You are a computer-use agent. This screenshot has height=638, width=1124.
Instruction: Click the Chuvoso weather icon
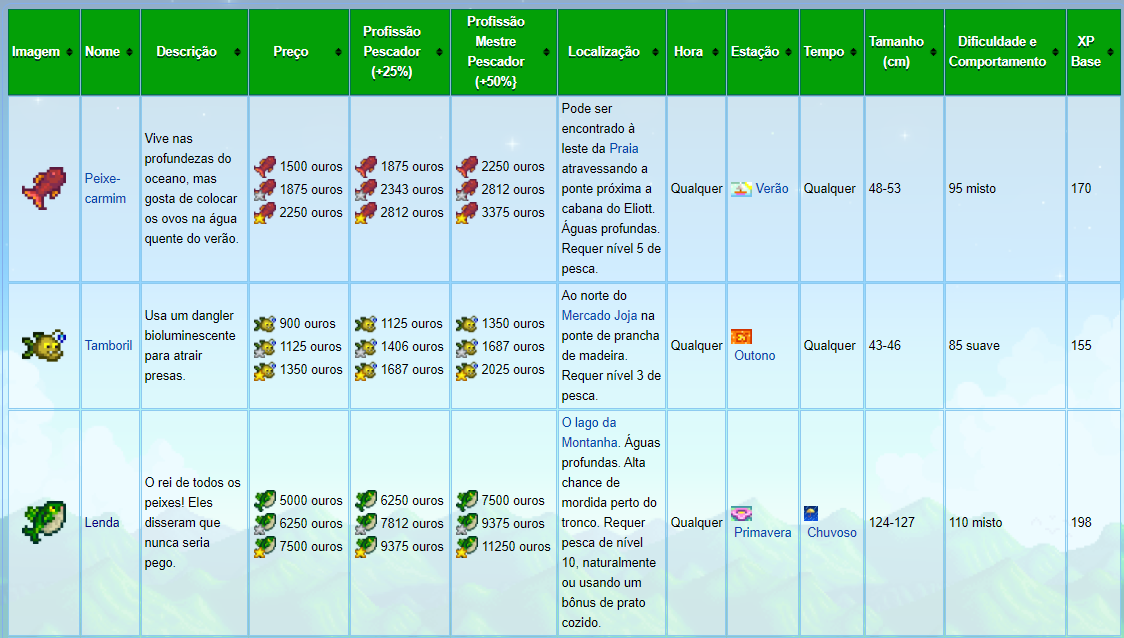pos(811,513)
